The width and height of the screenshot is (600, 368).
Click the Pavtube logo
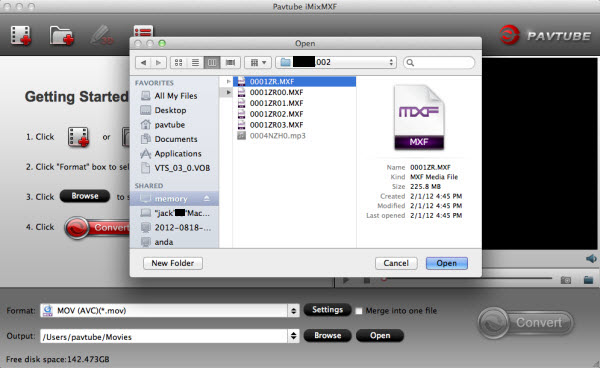546,35
